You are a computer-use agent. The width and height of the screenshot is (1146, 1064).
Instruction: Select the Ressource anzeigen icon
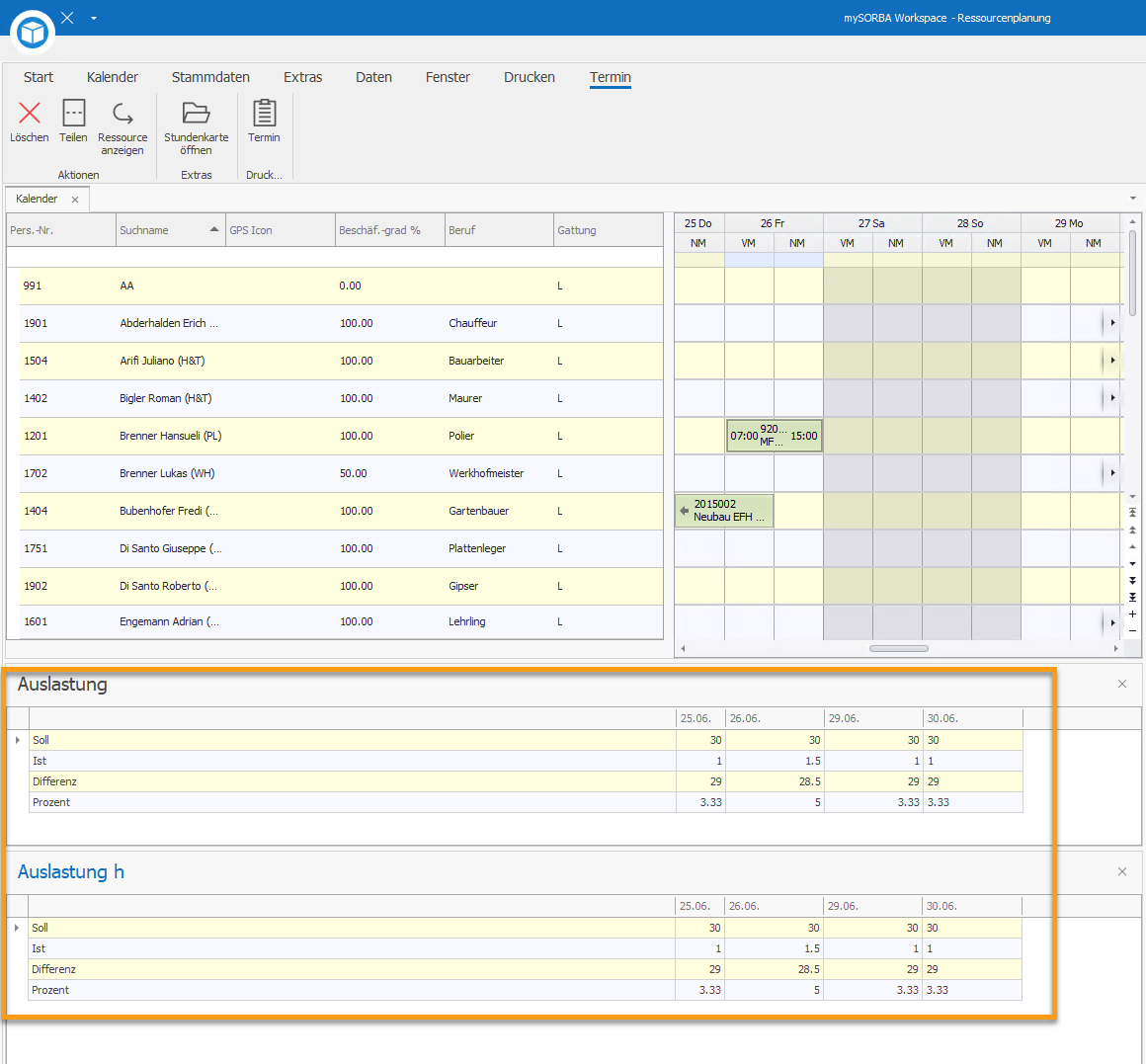123,114
